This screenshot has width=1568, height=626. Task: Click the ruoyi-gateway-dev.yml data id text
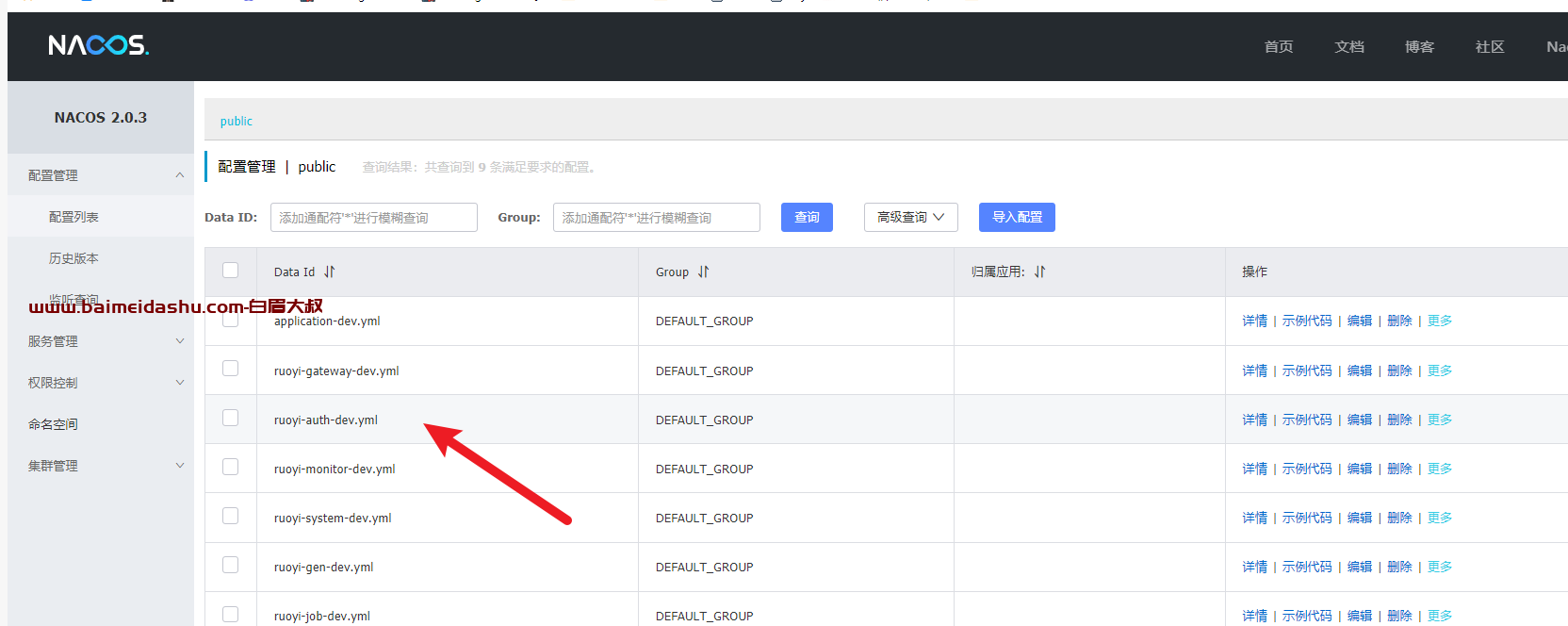pos(336,371)
